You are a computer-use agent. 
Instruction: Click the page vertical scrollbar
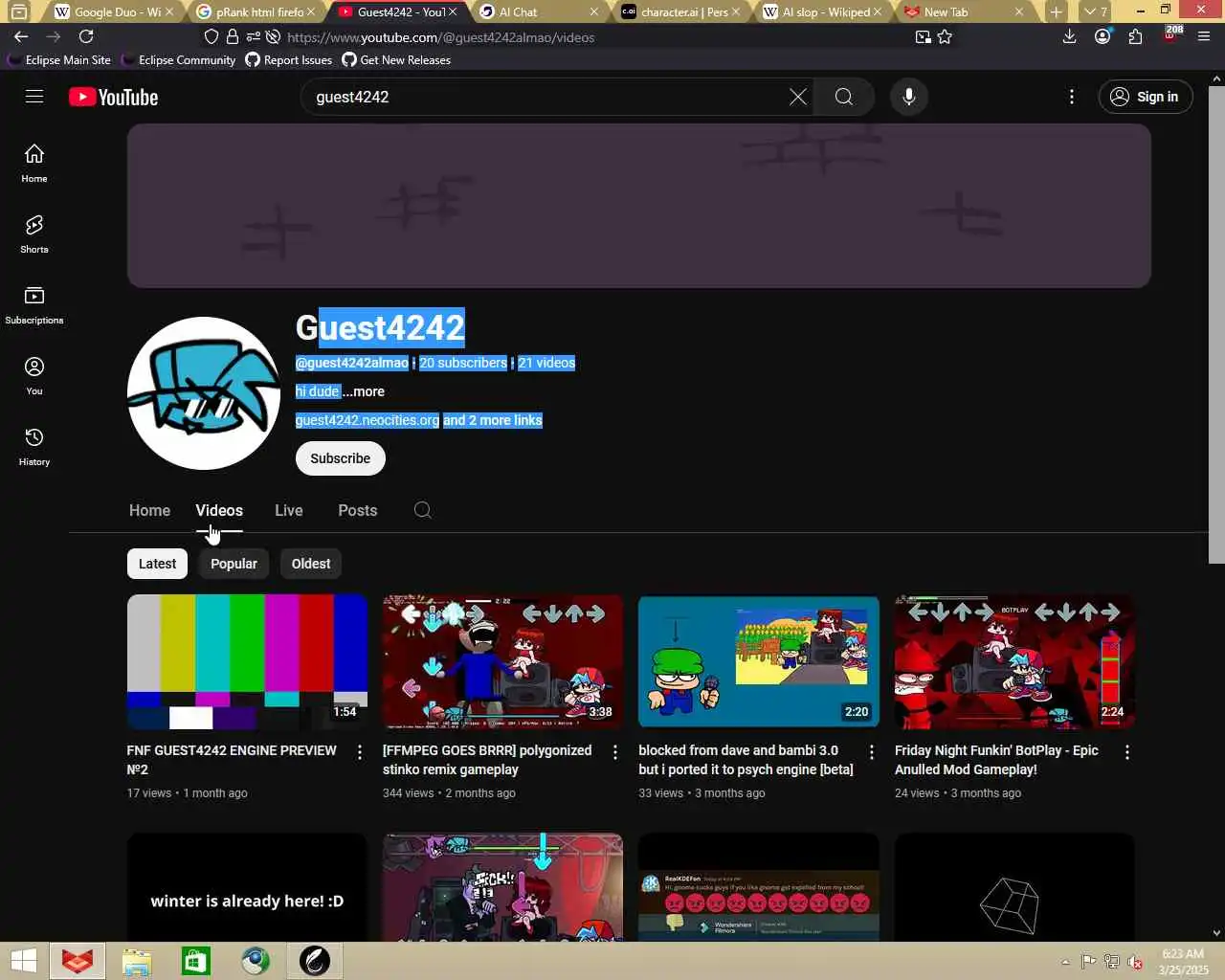tap(1216, 325)
